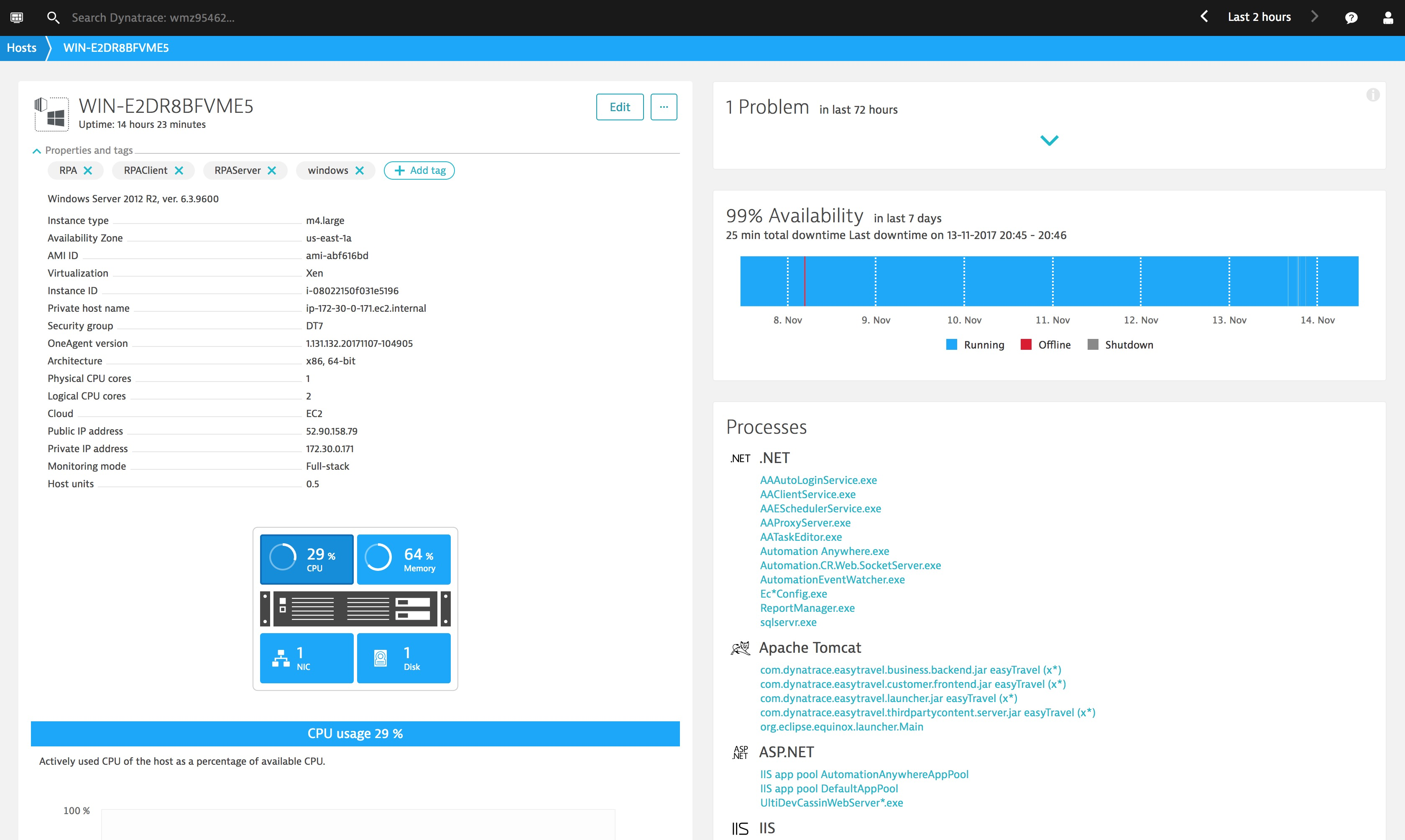Open the user profile icon
The image size is (1405, 840).
coord(1389,18)
